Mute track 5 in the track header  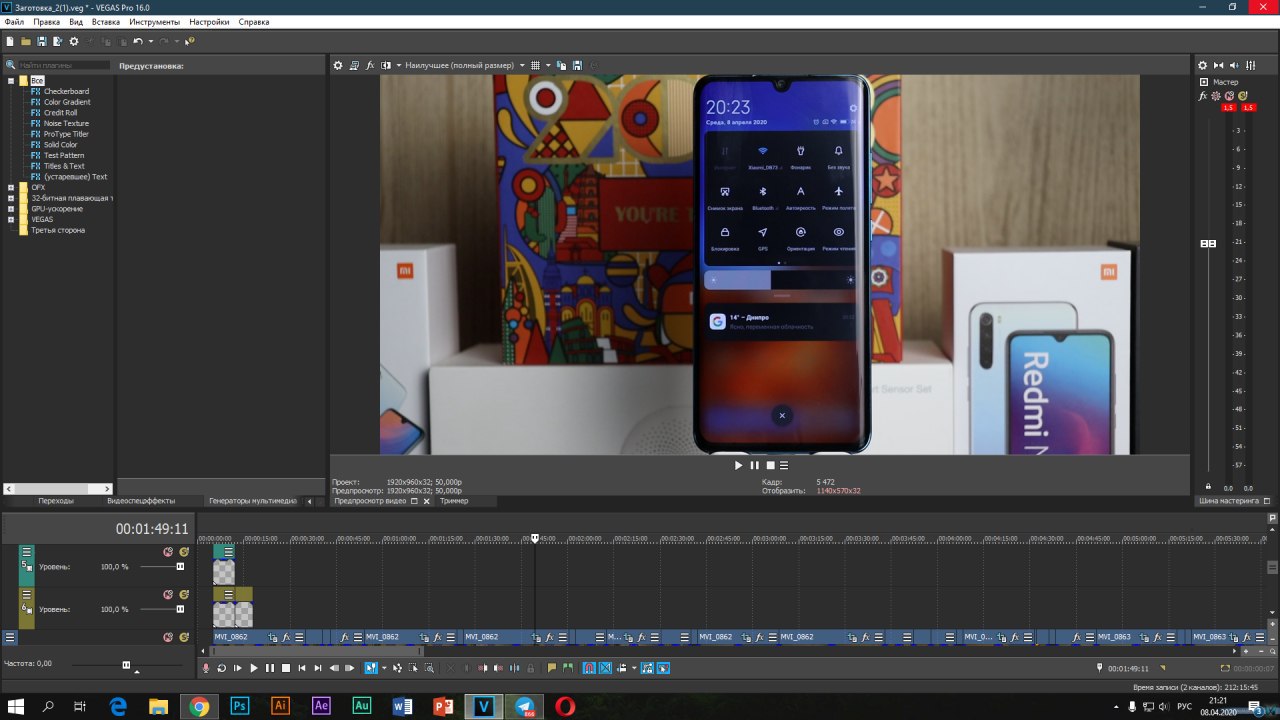pos(168,552)
